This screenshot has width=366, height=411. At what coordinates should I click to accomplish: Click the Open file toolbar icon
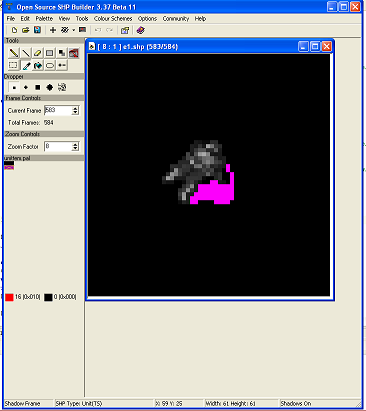coord(26,30)
